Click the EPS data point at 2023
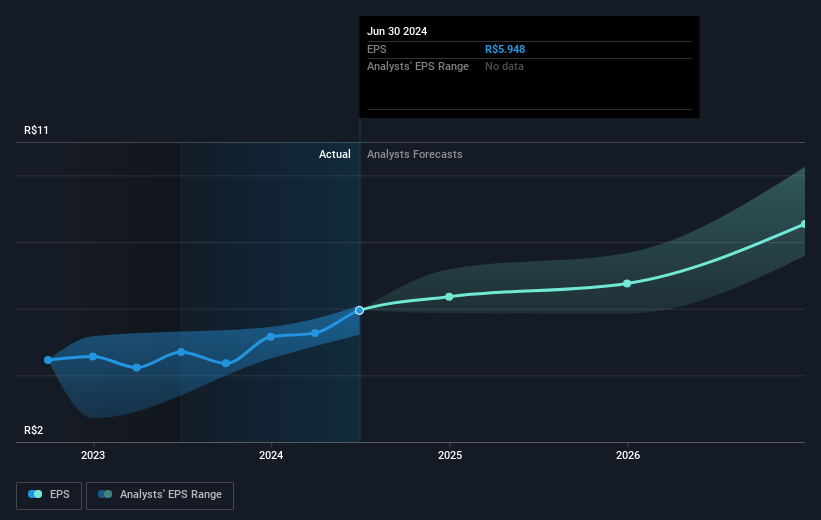The height and width of the screenshot is (520, 821). point(93,357)
